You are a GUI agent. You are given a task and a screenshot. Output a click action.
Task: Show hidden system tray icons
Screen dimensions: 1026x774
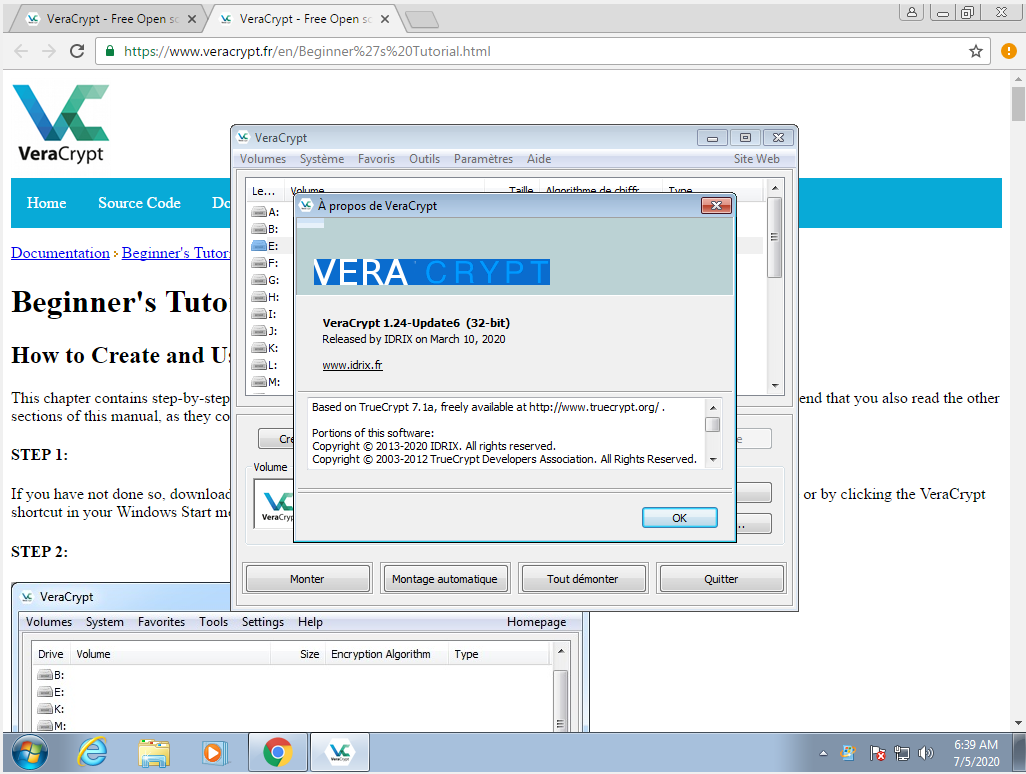pyautogui.click(x=823, y=754)
